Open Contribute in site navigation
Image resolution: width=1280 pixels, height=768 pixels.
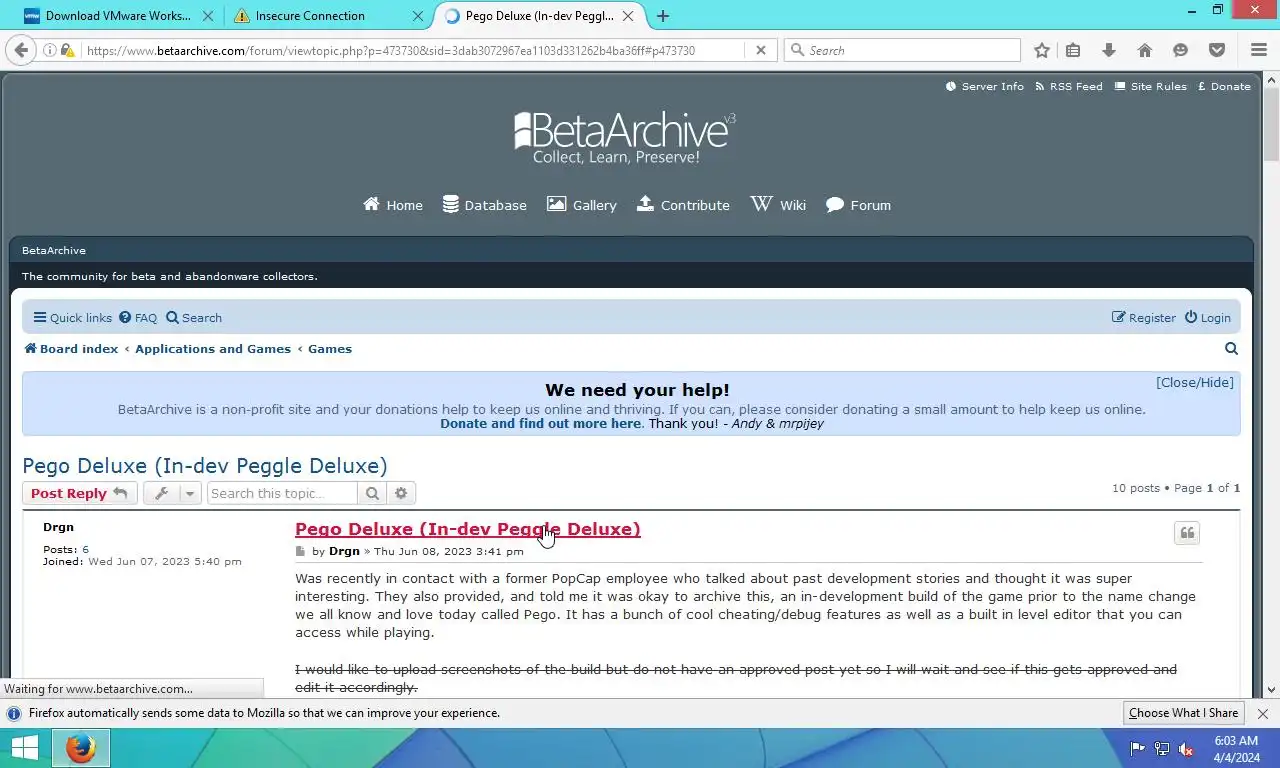coord(683,205)
